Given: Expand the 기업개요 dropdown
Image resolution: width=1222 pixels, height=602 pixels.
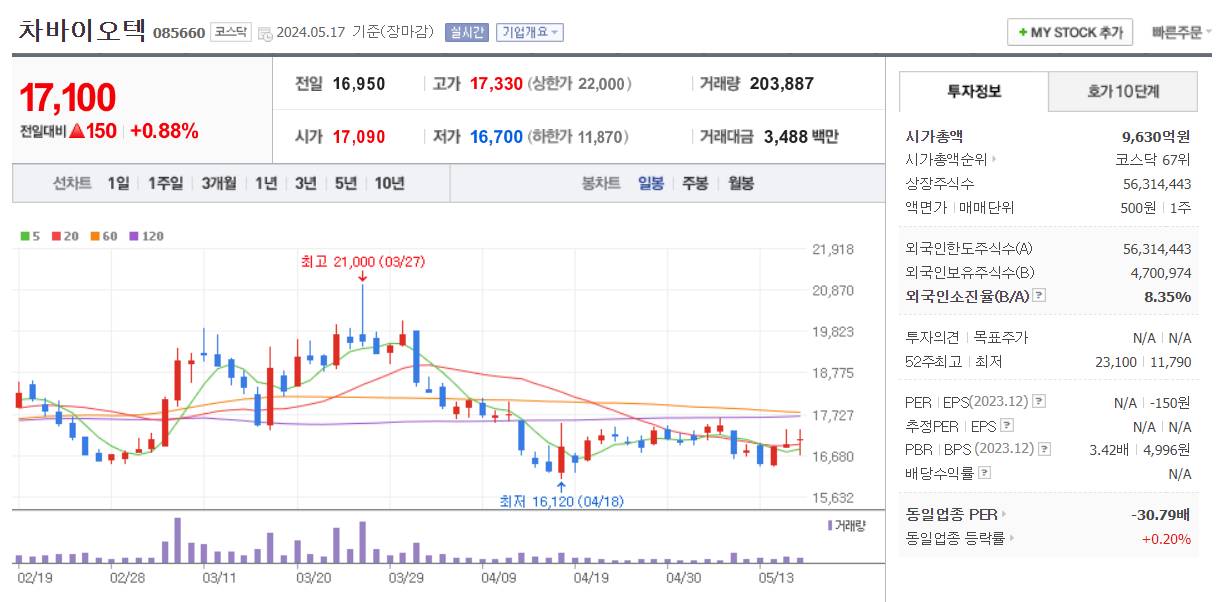Looking at the screenshot, I should 528,32.
